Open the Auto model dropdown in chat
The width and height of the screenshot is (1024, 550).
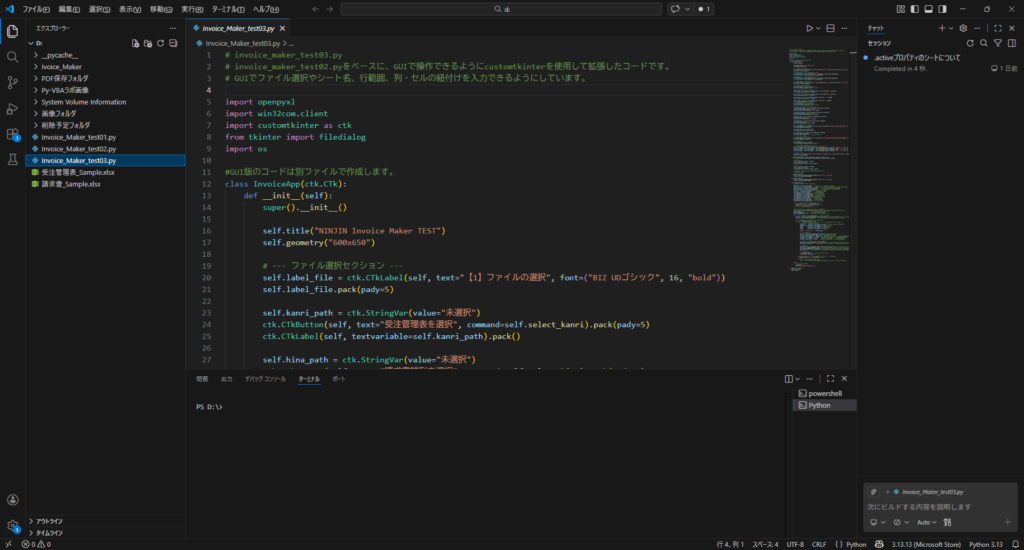[927, 522]
